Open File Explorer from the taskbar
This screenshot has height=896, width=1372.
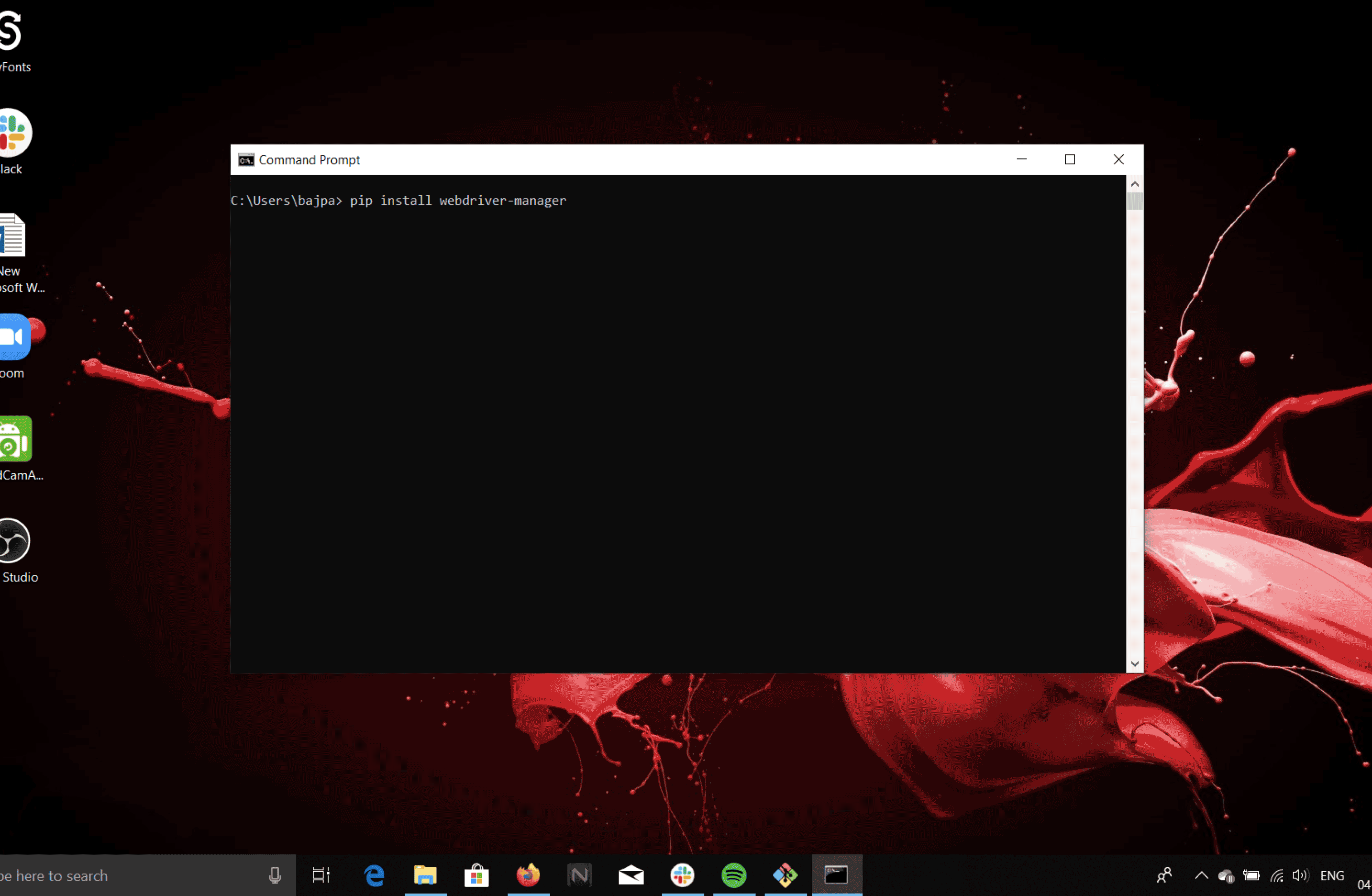[x=425, y=875]
